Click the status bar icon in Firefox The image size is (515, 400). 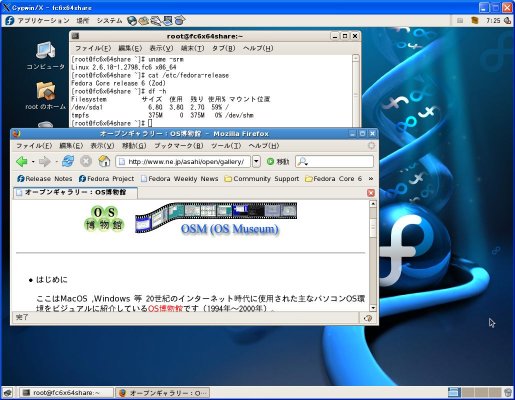368,318
